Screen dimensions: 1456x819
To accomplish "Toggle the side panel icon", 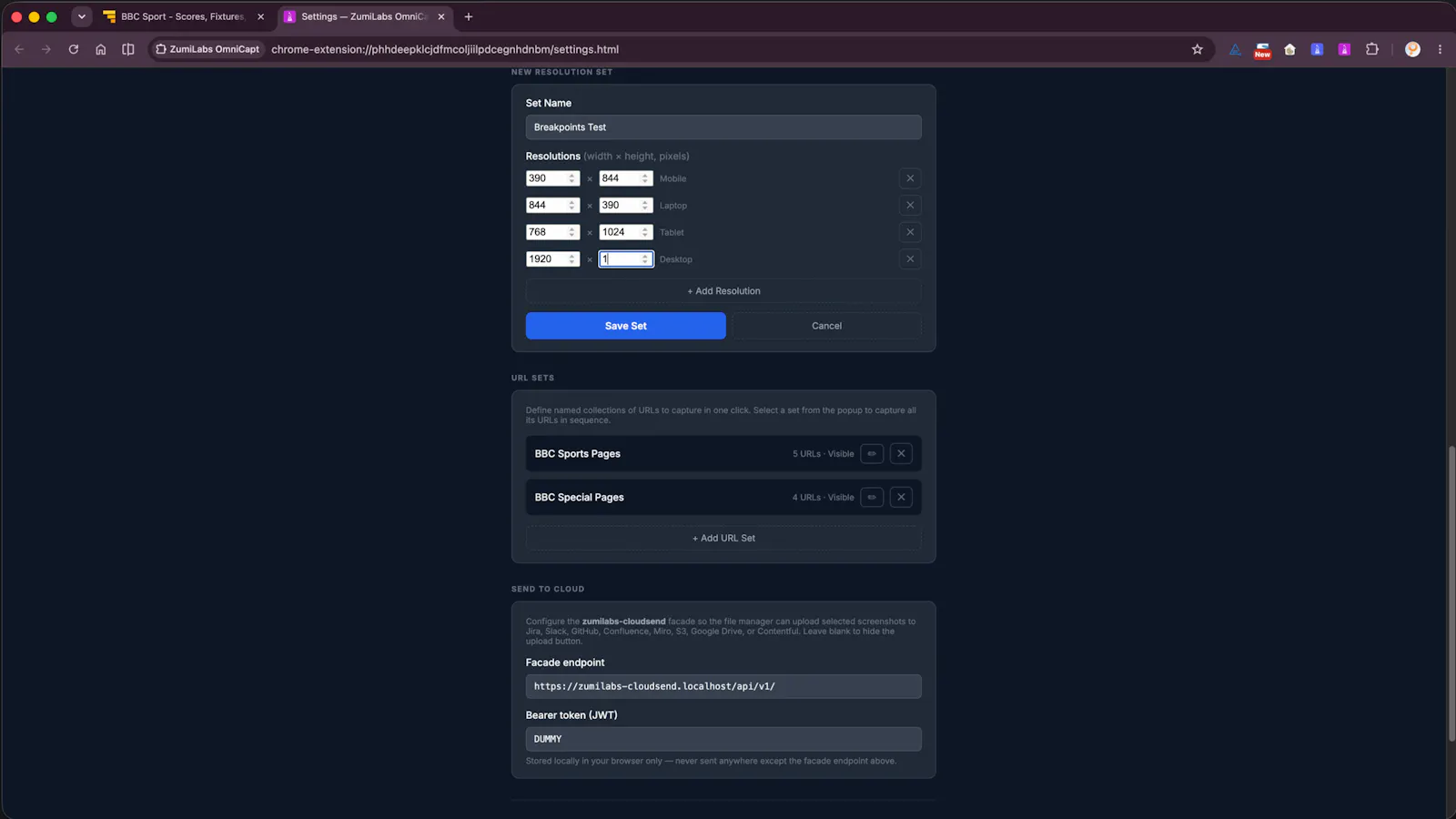I will tap(128, 49).
